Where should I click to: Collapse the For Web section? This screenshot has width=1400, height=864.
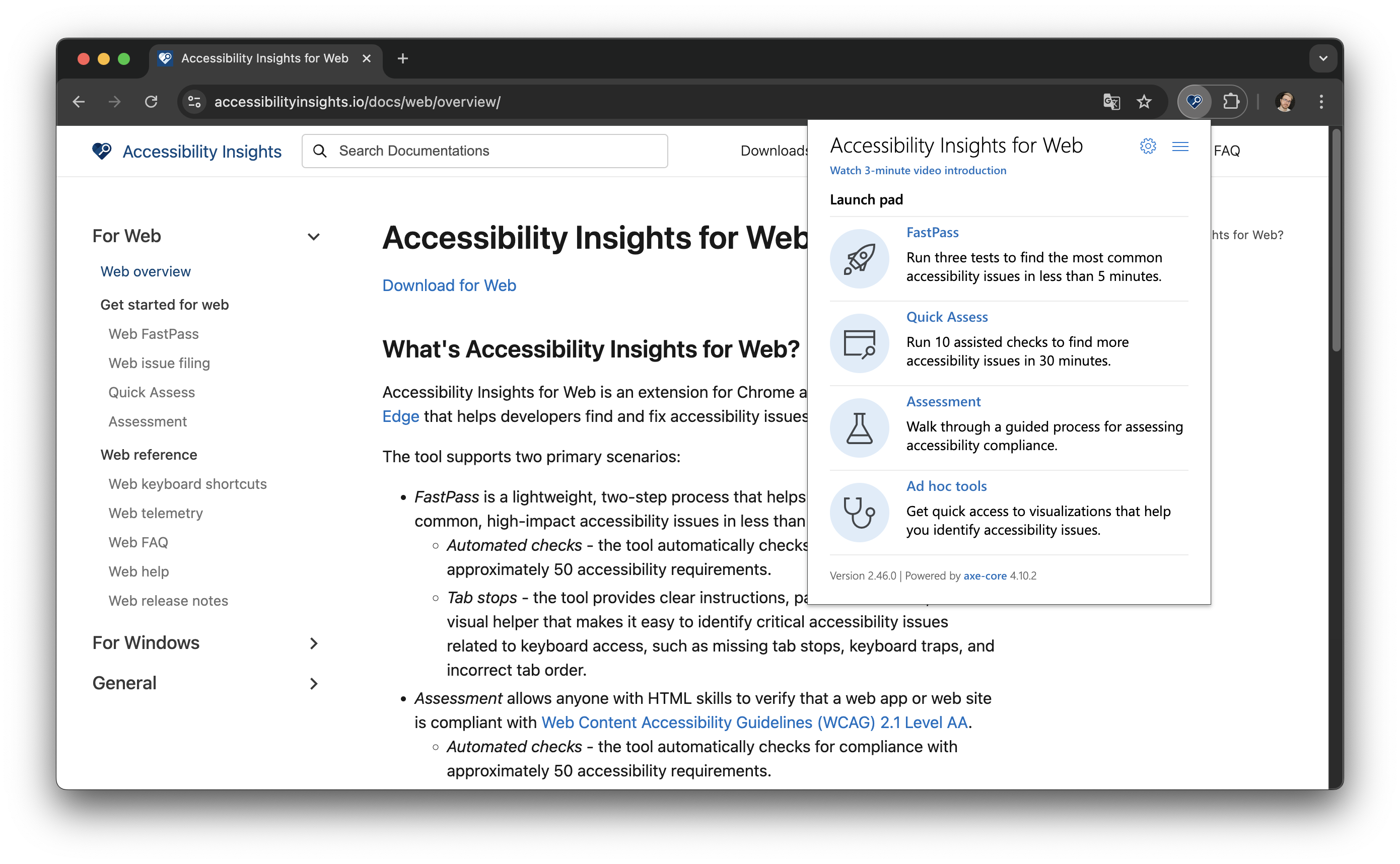(313, 237)
